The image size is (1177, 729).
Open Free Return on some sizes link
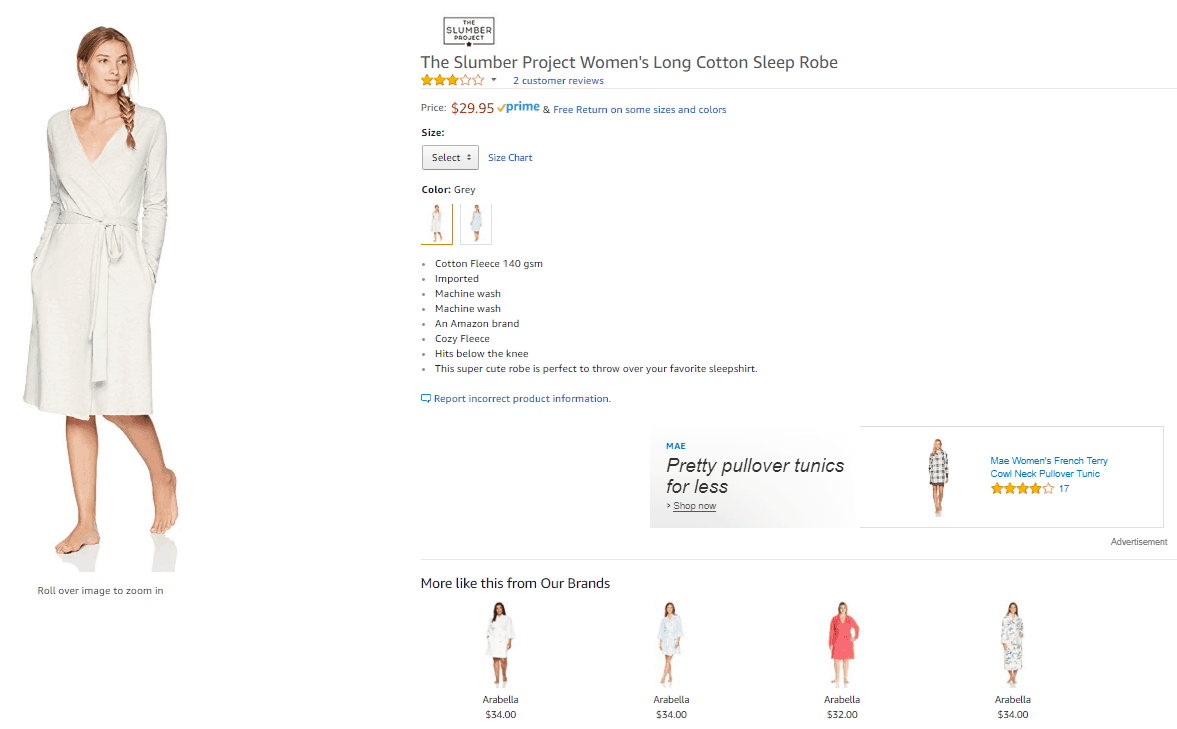[x=640, y=110]
